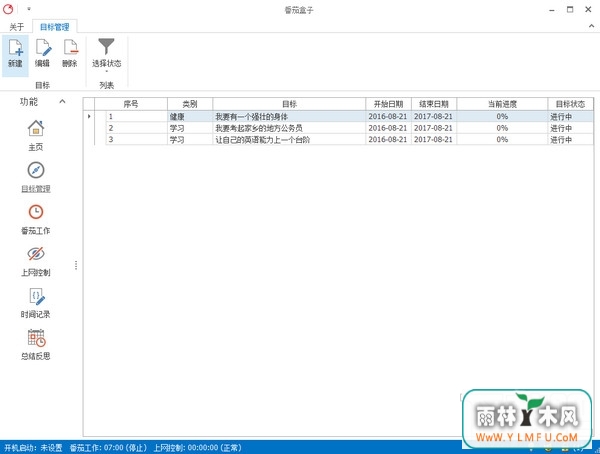Collapse the ribbon with the top-right chevron
Viewport: 600px width, 454px height.
(591, 26)
